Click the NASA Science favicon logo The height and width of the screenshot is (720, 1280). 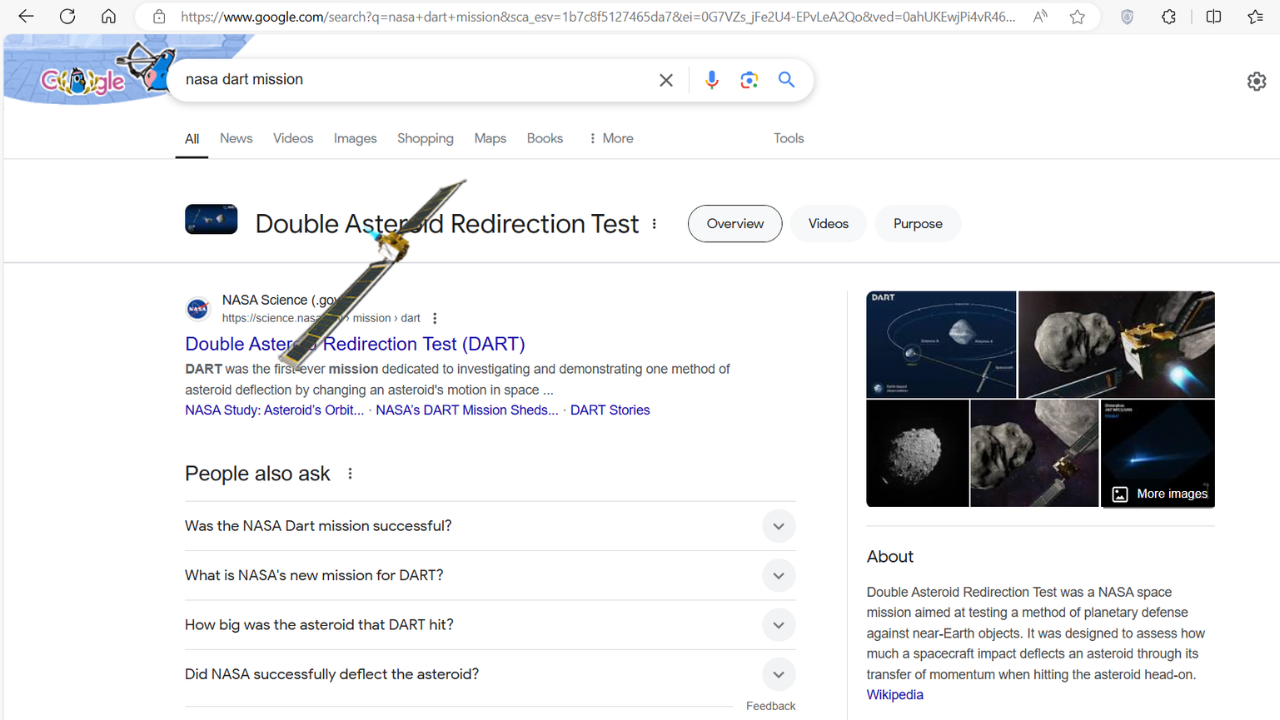pos(198,309)
